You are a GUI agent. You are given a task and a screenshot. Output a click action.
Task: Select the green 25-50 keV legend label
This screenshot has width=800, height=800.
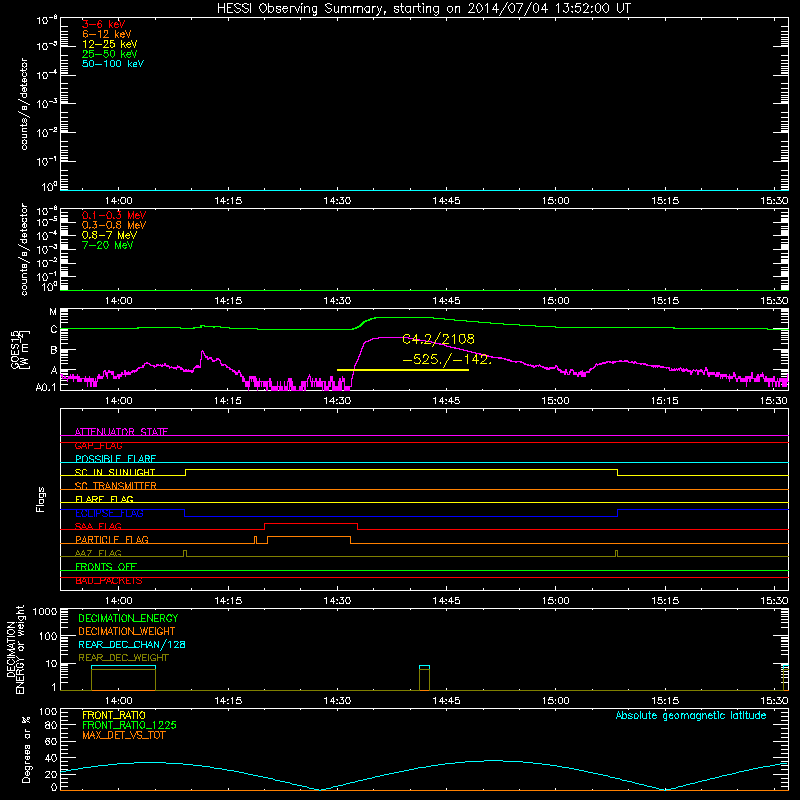tap(110, 54)
